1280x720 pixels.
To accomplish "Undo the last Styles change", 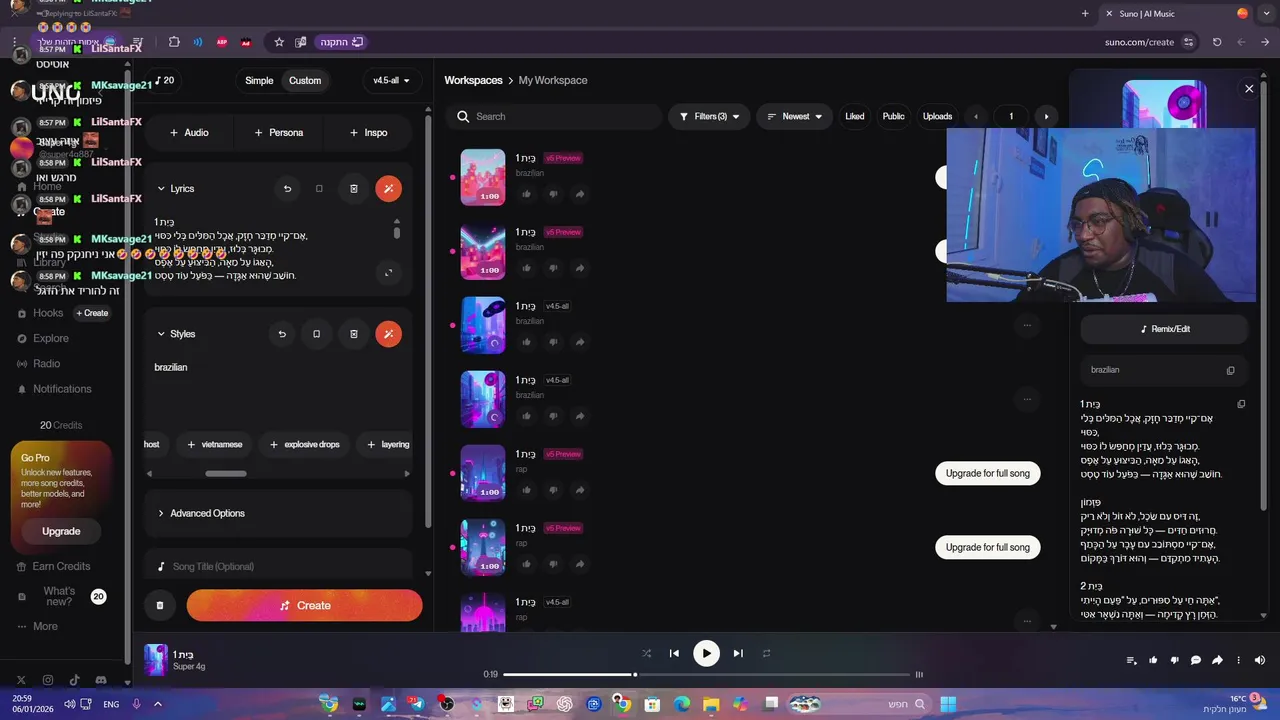I will (282, 334).
